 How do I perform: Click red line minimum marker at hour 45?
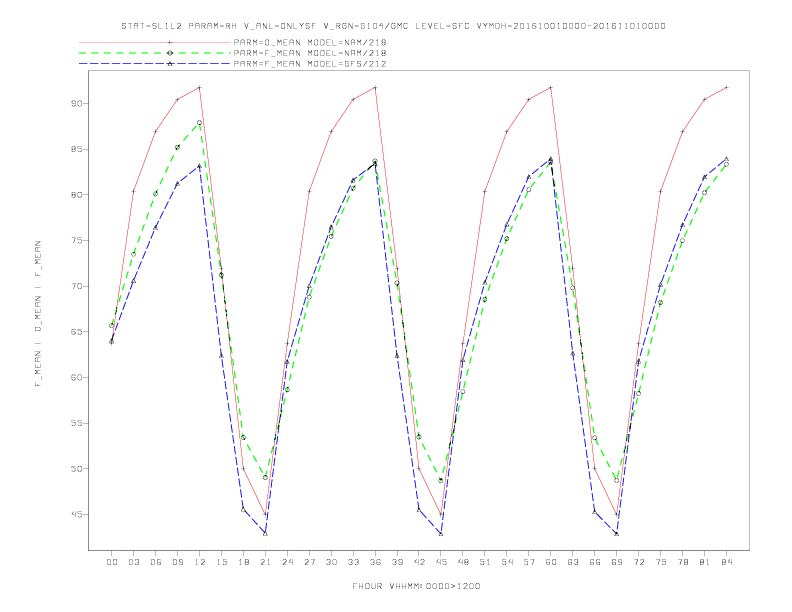coord(441,514)
